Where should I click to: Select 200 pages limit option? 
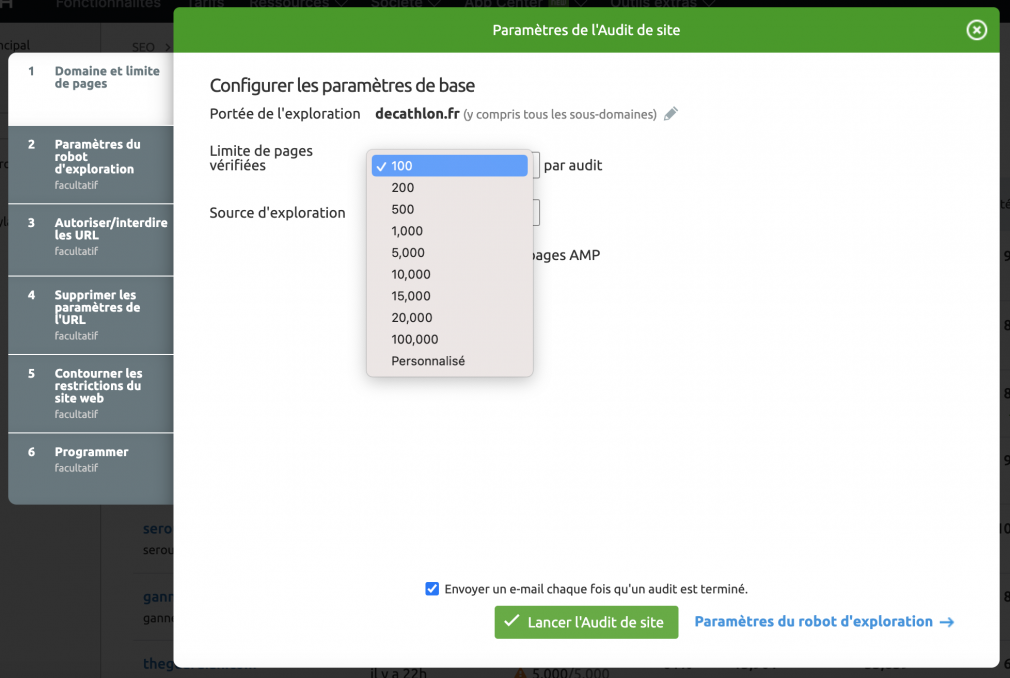point(450,187)
